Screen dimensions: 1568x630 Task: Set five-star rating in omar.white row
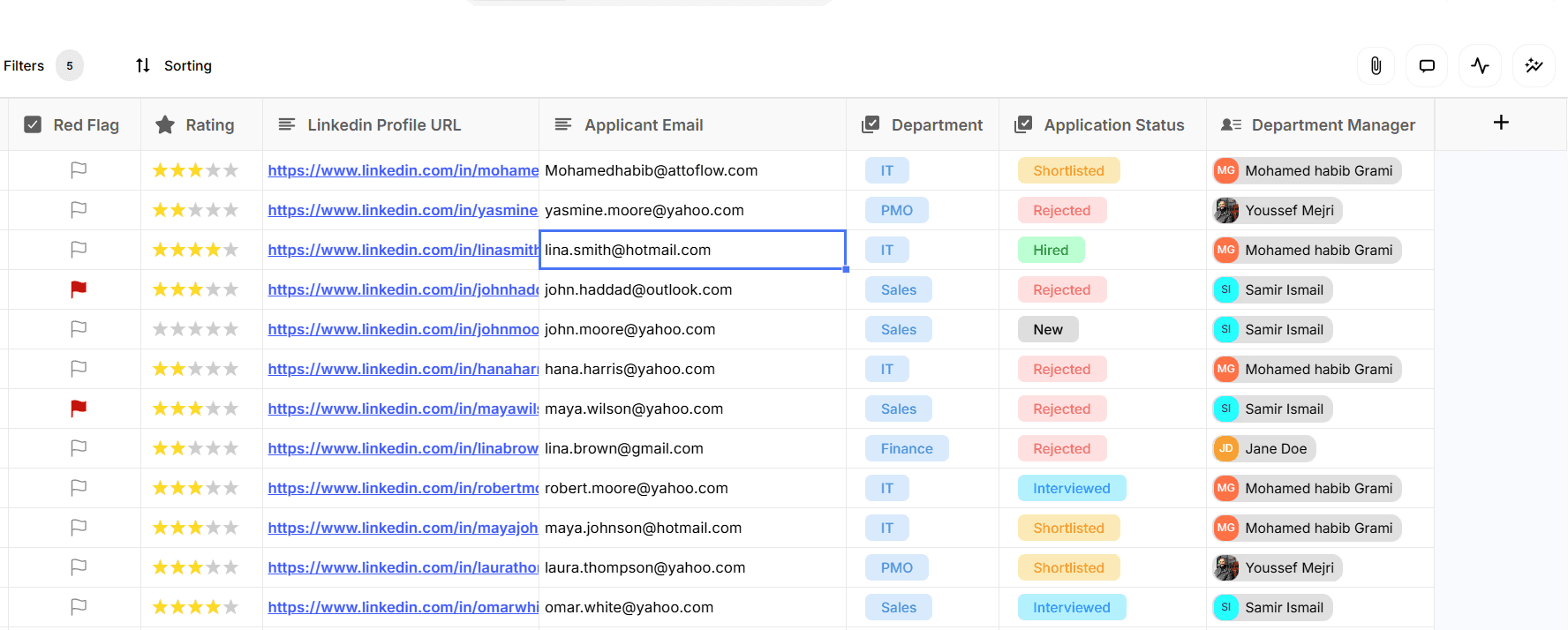(230, 607)
